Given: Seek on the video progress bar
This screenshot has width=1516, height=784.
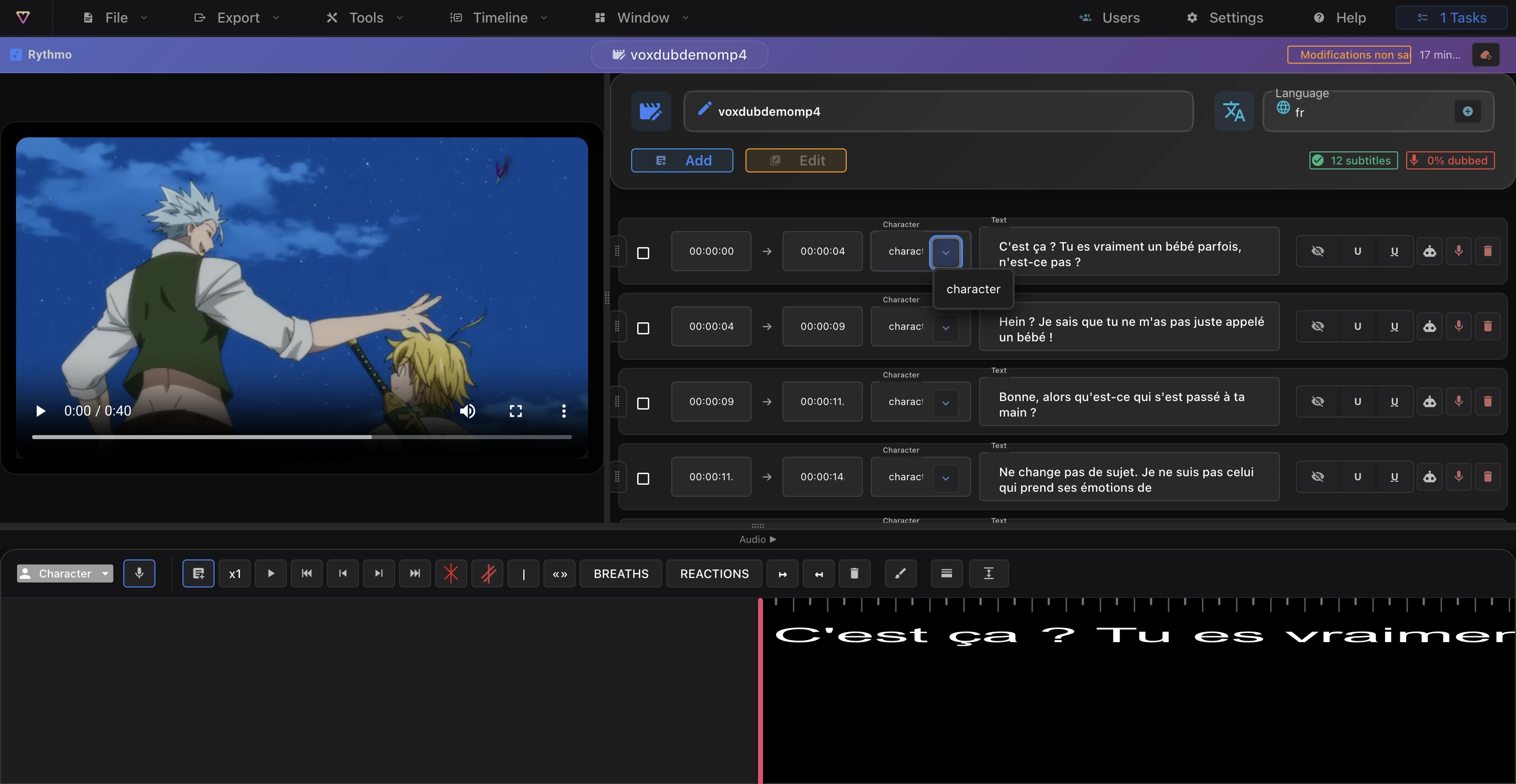Looking at the screenshot, I should tap(302, 437).
